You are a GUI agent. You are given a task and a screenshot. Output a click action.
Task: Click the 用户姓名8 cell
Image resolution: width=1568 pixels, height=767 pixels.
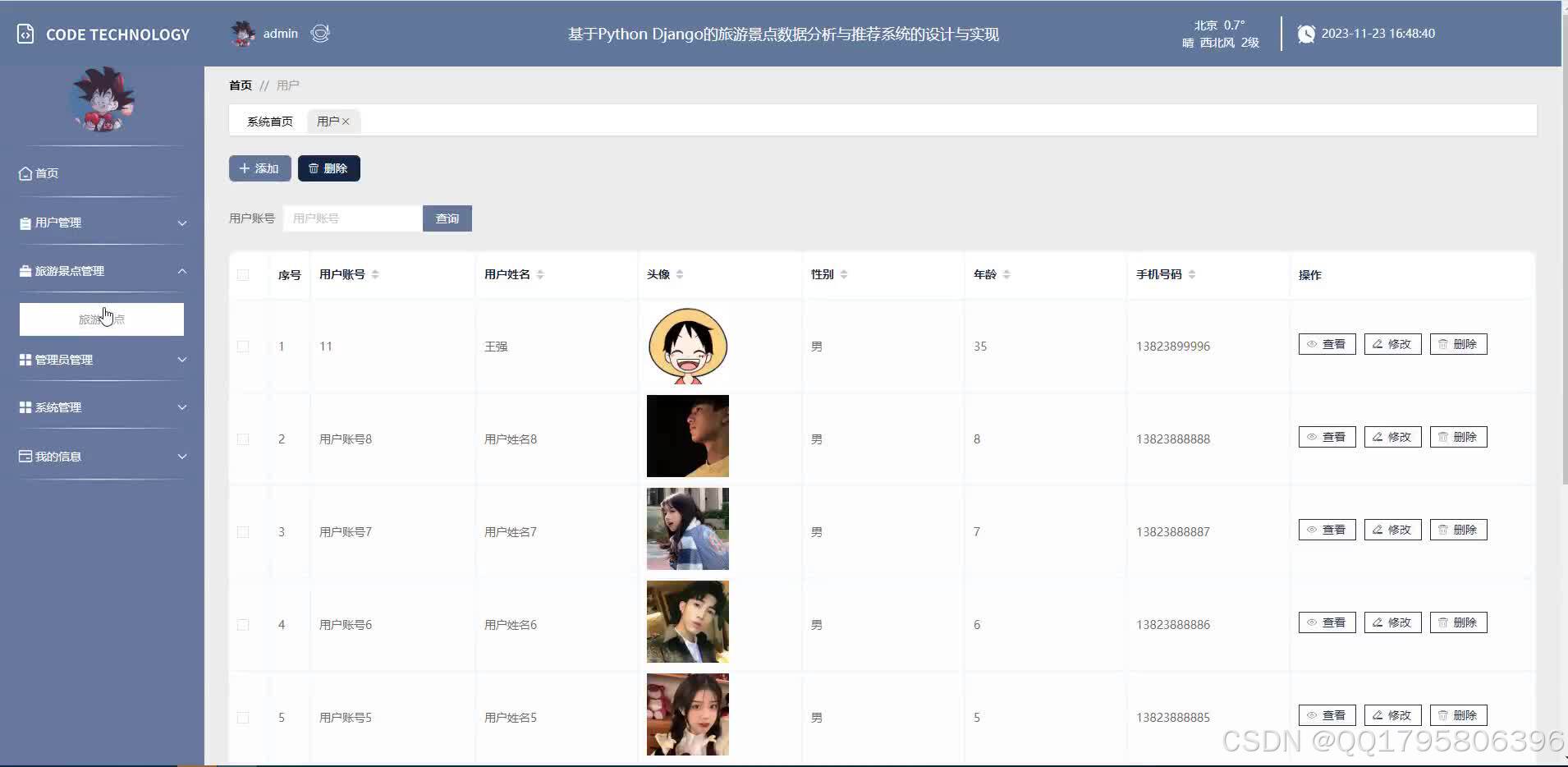[511, 439]
